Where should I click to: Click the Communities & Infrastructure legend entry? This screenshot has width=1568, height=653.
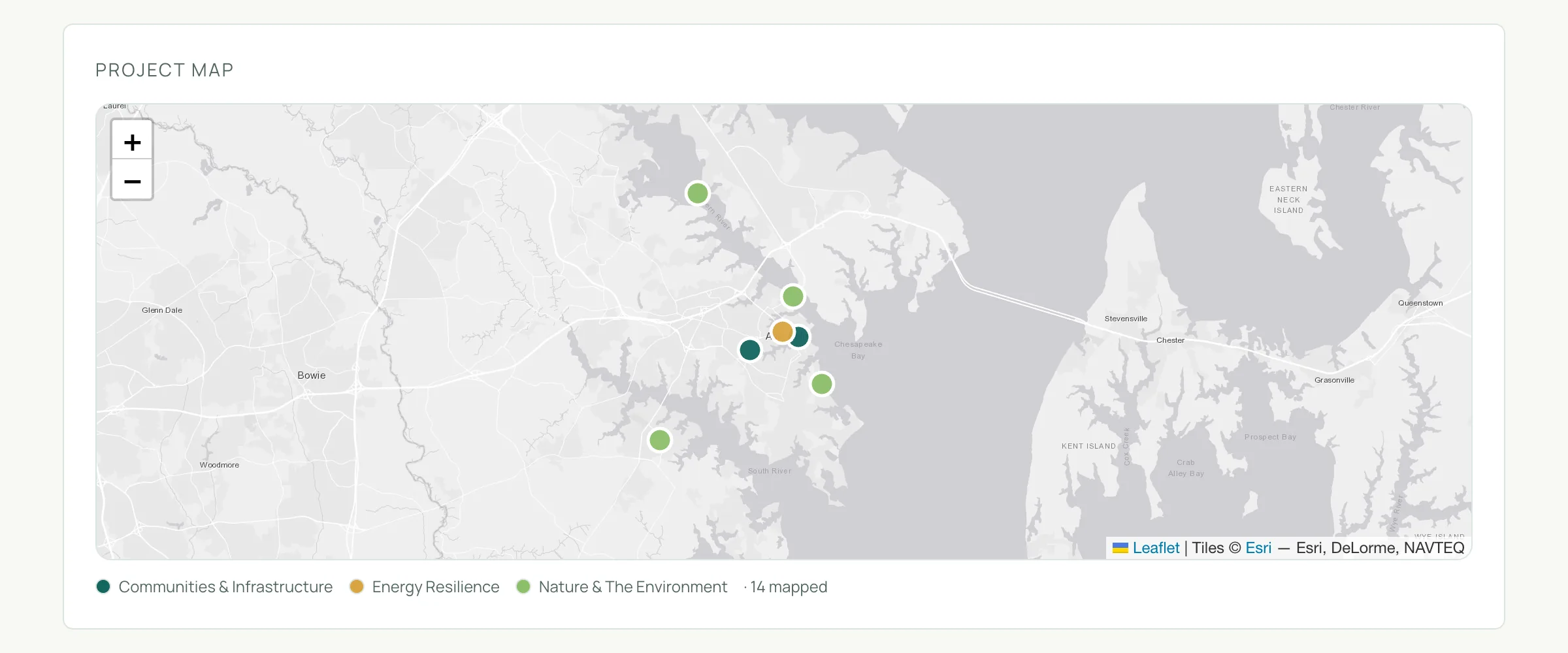(214, 587)
